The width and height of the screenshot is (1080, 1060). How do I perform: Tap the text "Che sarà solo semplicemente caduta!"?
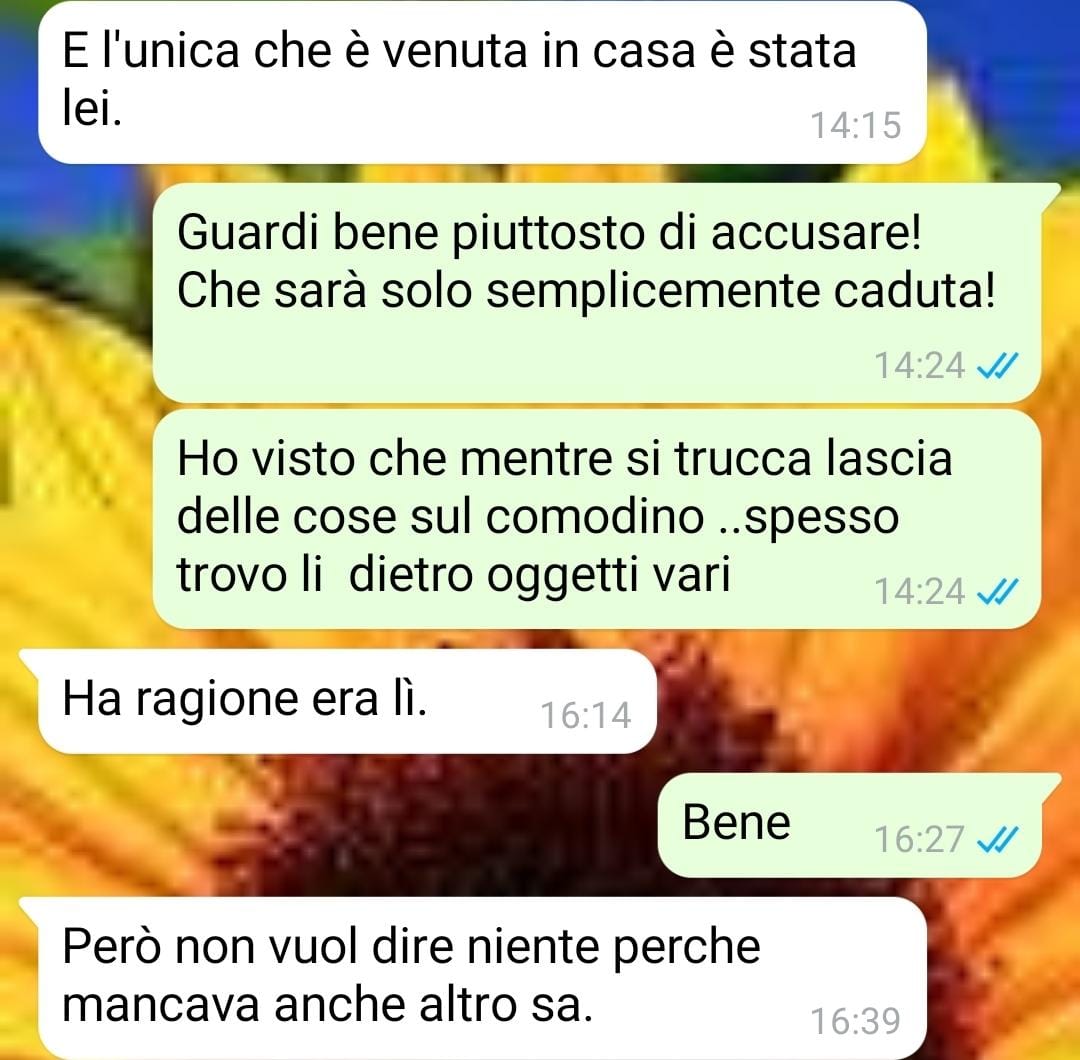[586, 291]
